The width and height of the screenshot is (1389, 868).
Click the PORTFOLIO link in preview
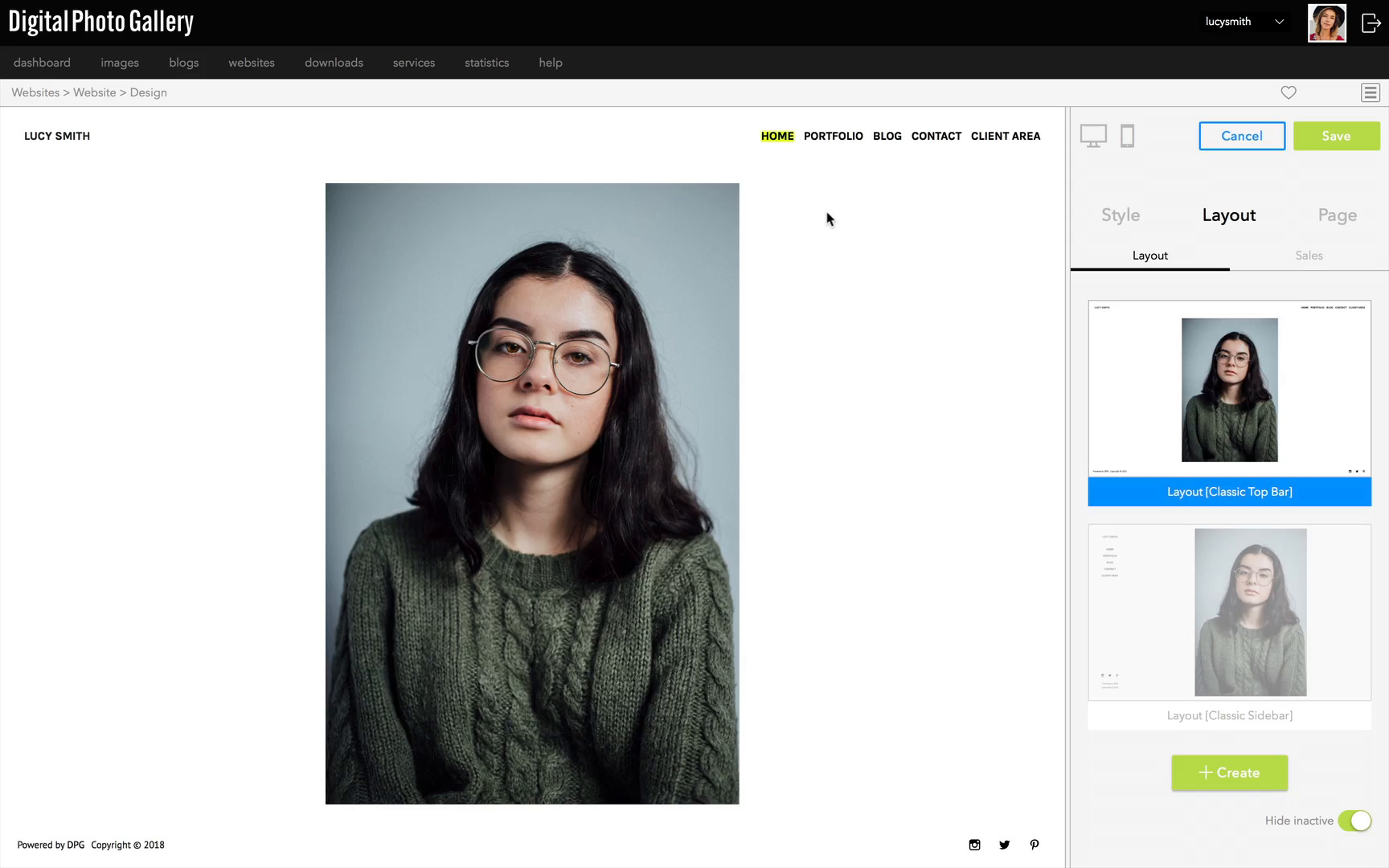[x=833, y=136]
